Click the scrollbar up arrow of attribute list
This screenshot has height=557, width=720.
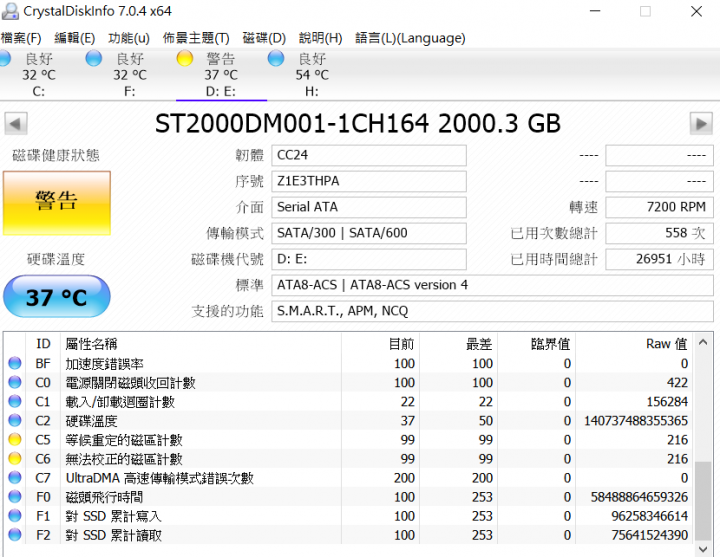coord(703,342)
